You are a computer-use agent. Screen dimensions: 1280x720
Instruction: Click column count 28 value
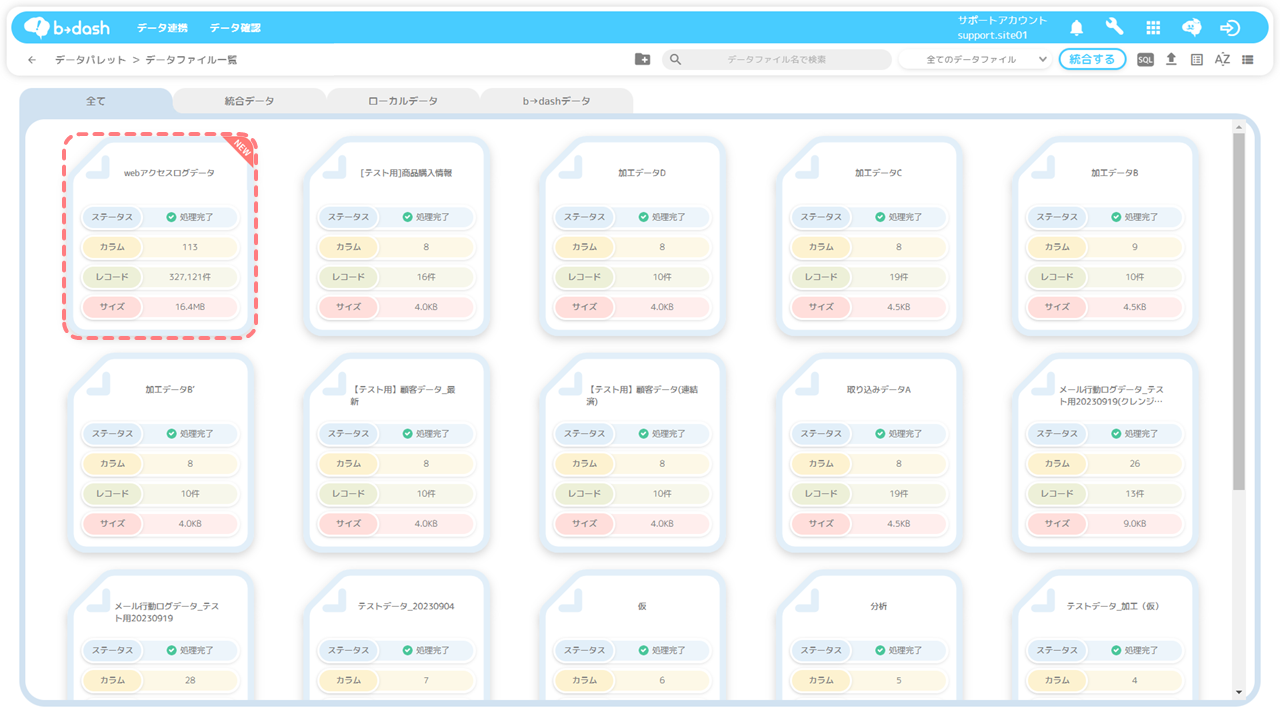(189, 681)
